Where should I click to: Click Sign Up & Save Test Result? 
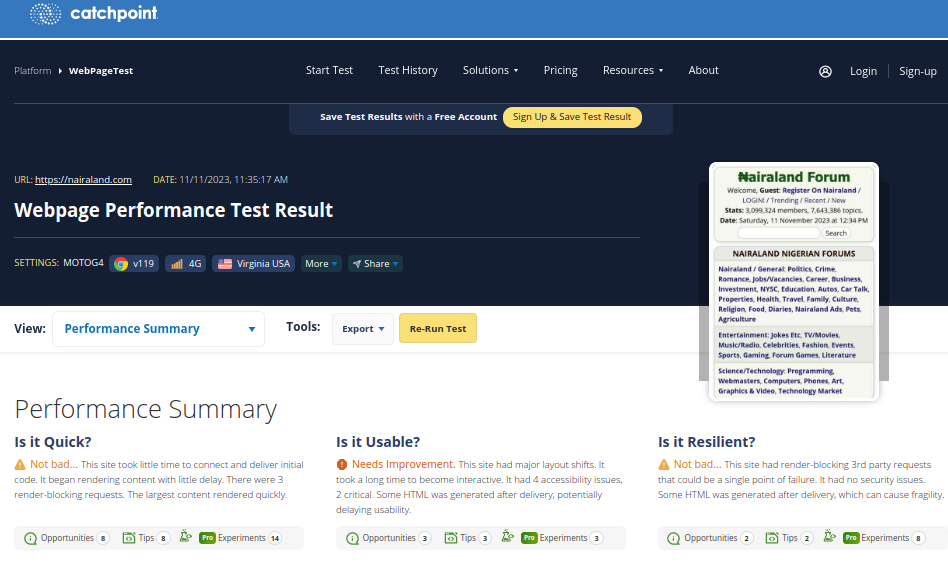[572, 117]
